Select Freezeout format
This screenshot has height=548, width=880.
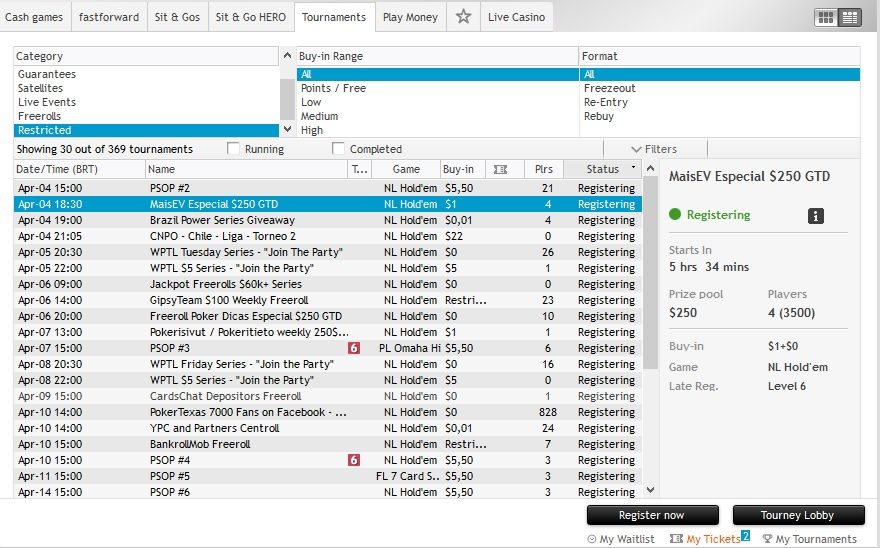coord(719,88)
